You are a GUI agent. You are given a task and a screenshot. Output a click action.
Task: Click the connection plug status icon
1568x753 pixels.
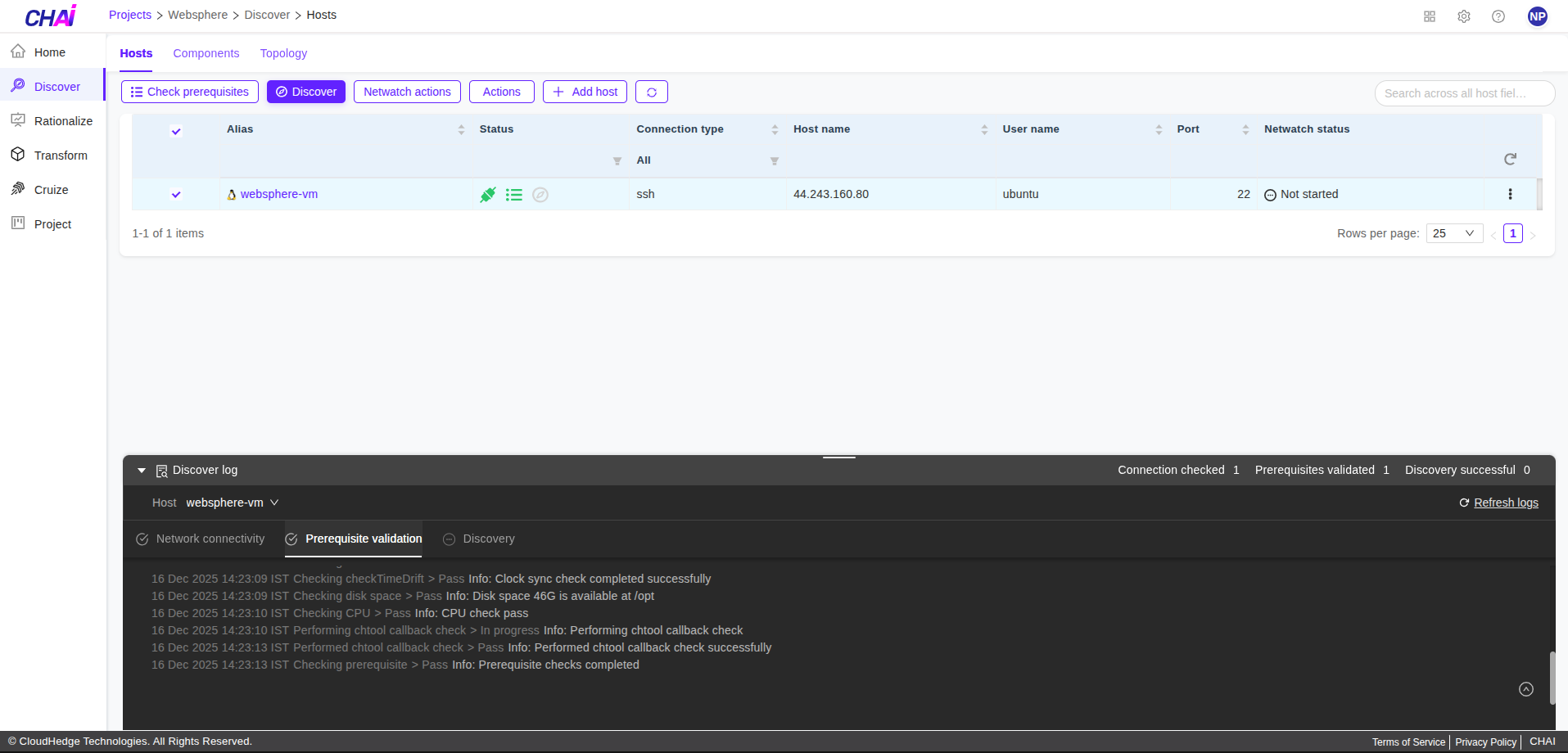tap(488, 195)
